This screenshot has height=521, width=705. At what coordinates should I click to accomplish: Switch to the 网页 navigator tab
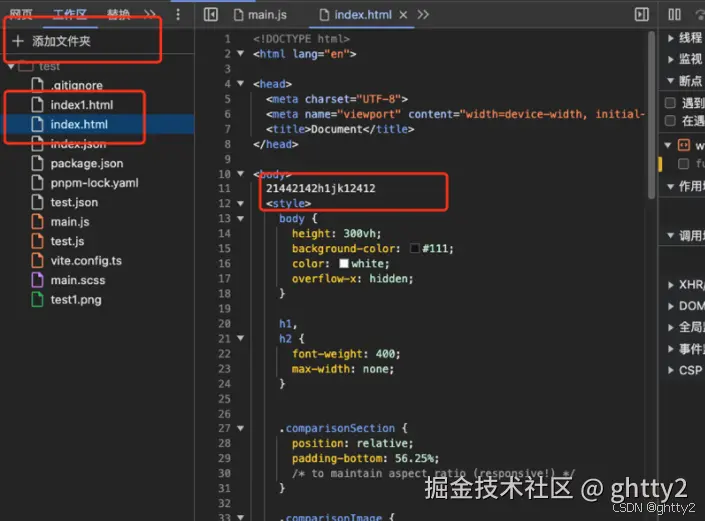pos(21,15)
